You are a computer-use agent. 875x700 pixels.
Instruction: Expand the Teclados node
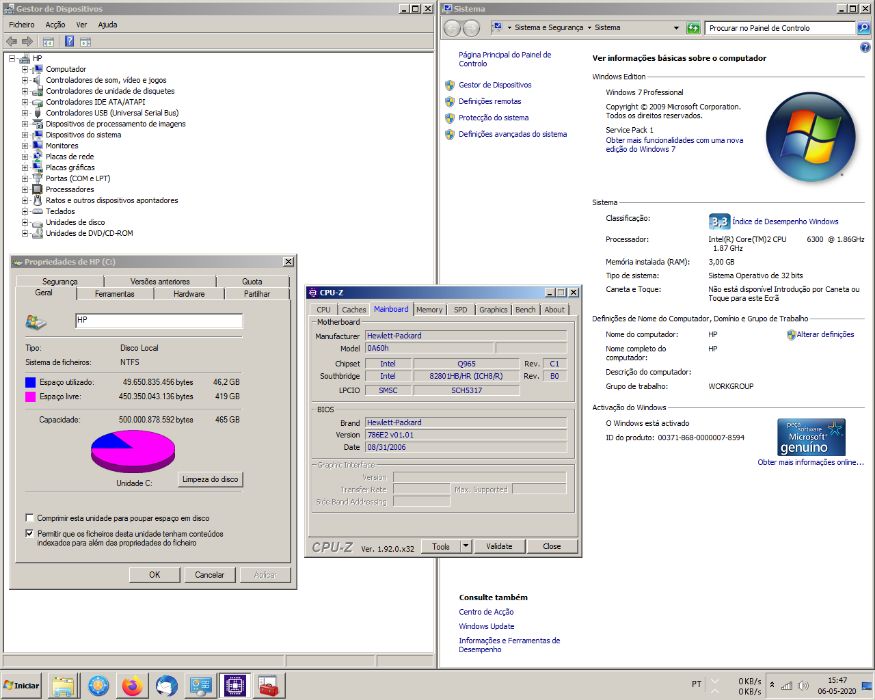click(25, 212)
